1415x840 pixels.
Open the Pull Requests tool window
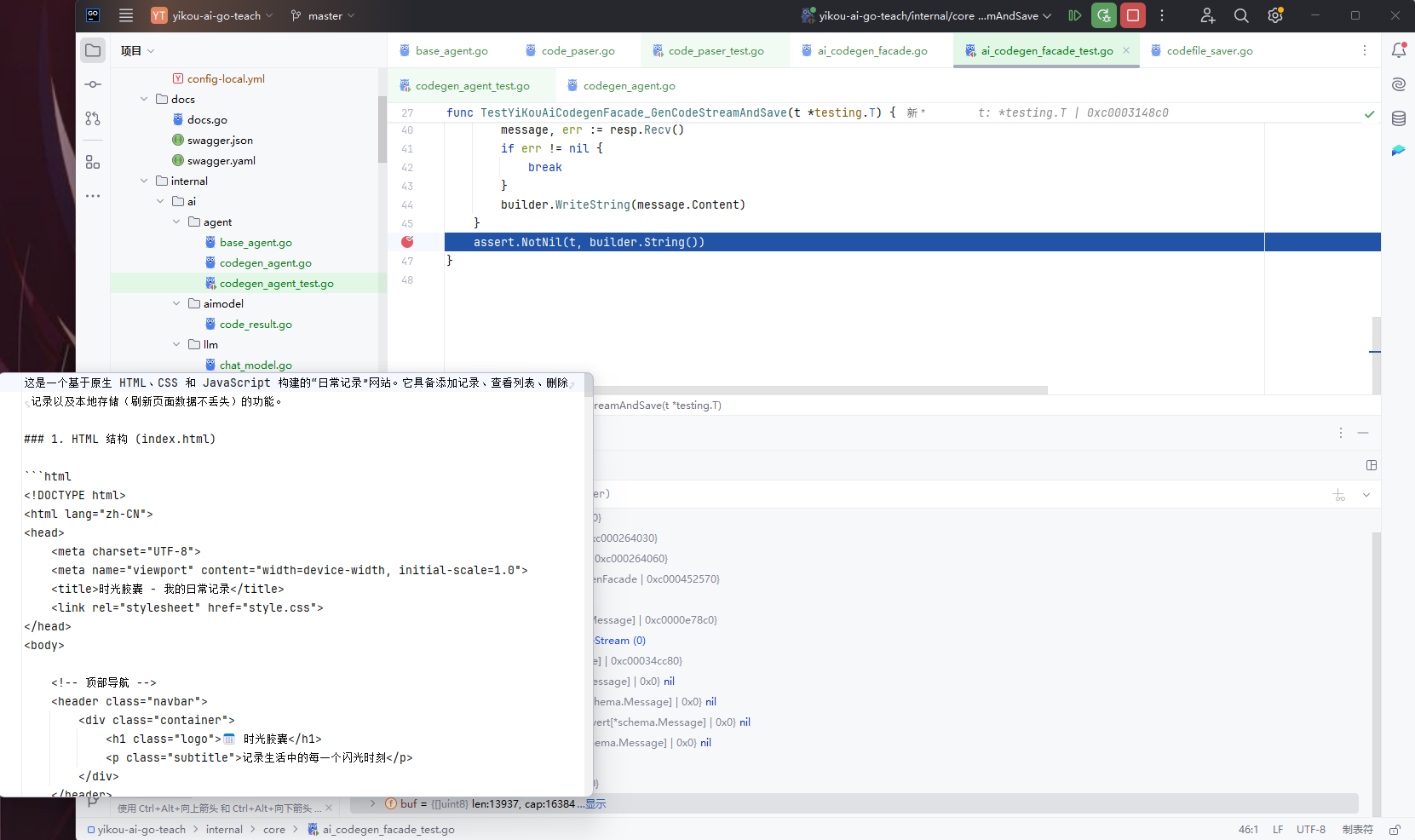point(93,118)
